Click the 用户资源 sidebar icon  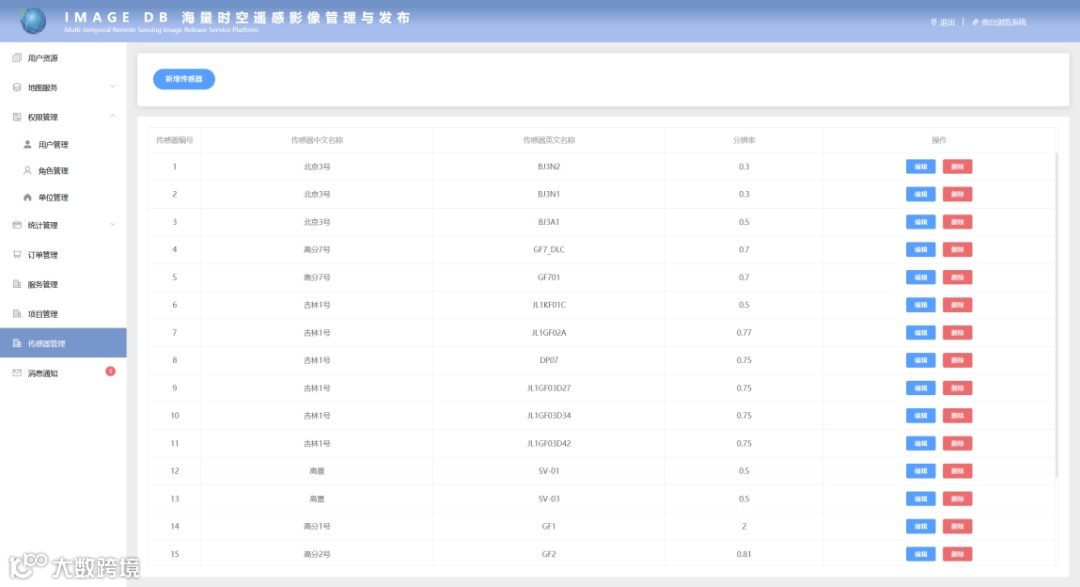[17, 58]
